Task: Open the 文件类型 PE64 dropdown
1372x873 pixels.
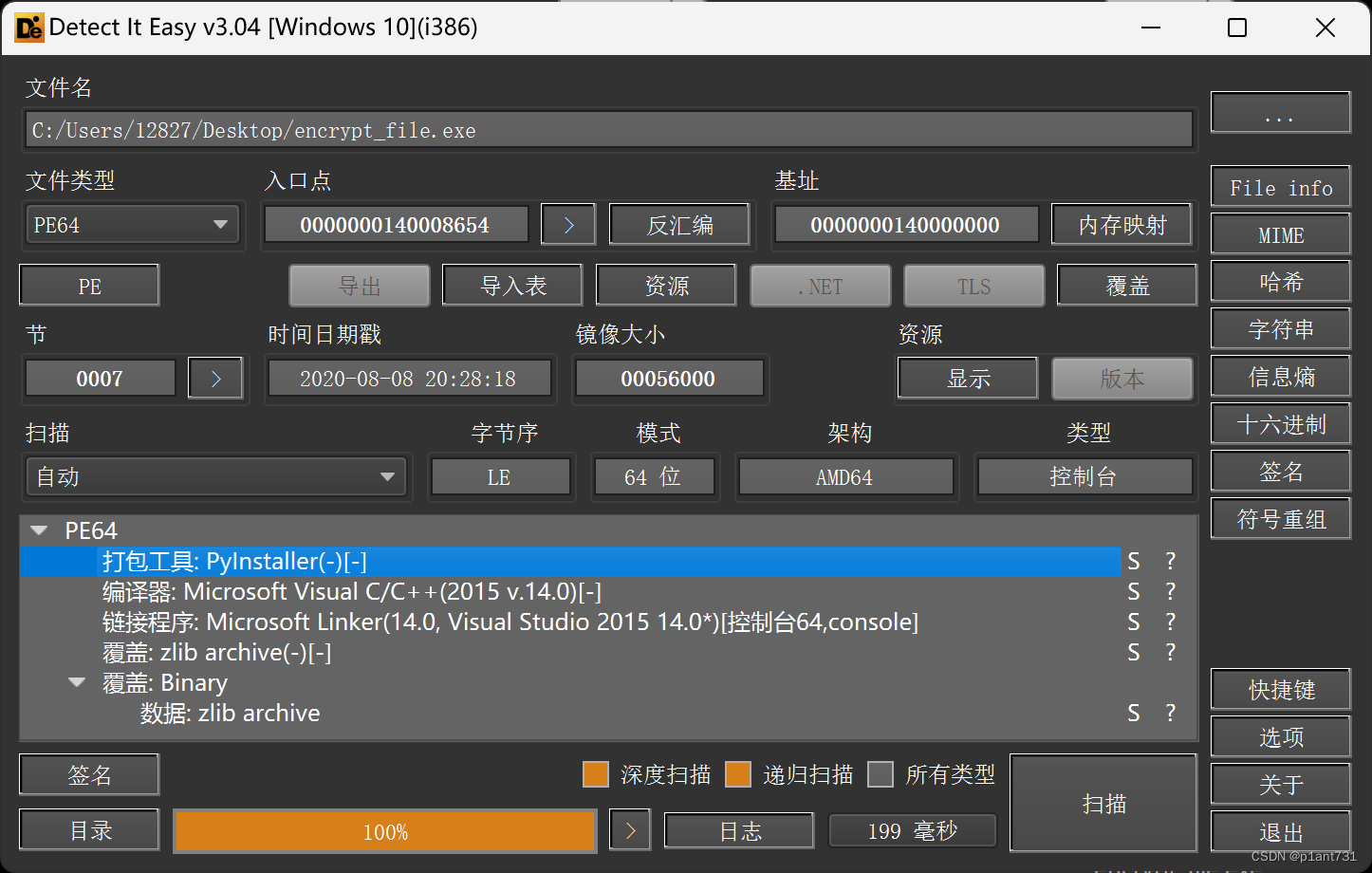Action: [132, 225]
